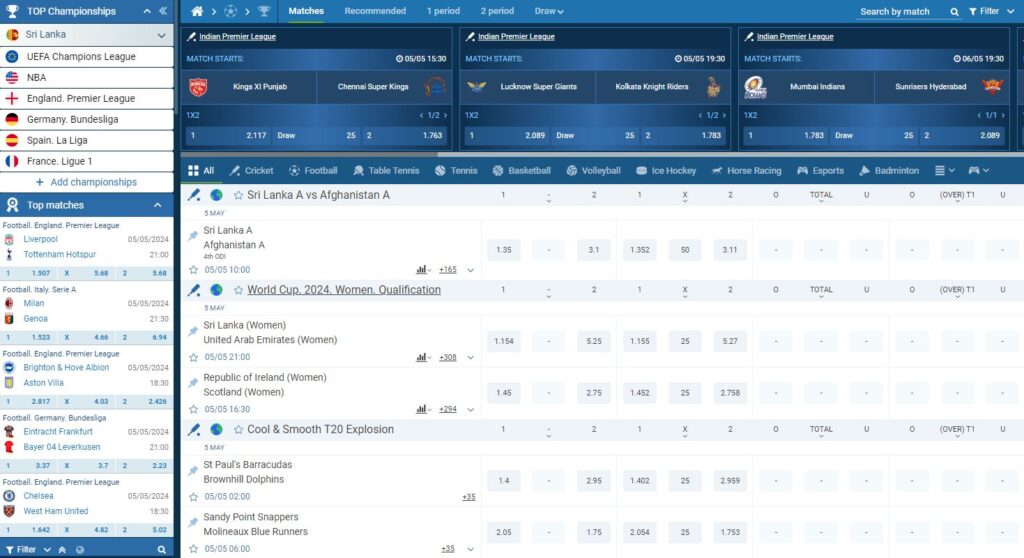Screen dimensions: 1024x558
Task: Bet on Milan at 1.523
Action: (x=29, y=337)
